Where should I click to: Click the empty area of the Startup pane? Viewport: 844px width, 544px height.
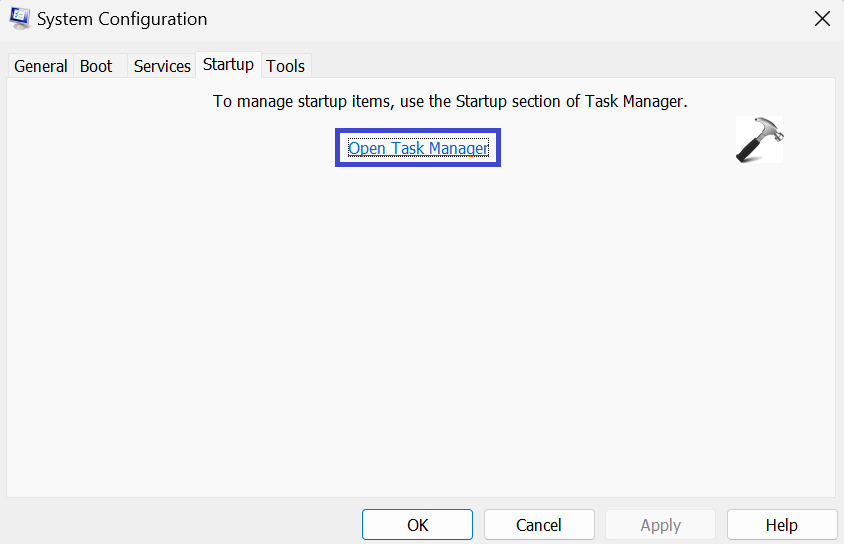(x=420, y=330)
